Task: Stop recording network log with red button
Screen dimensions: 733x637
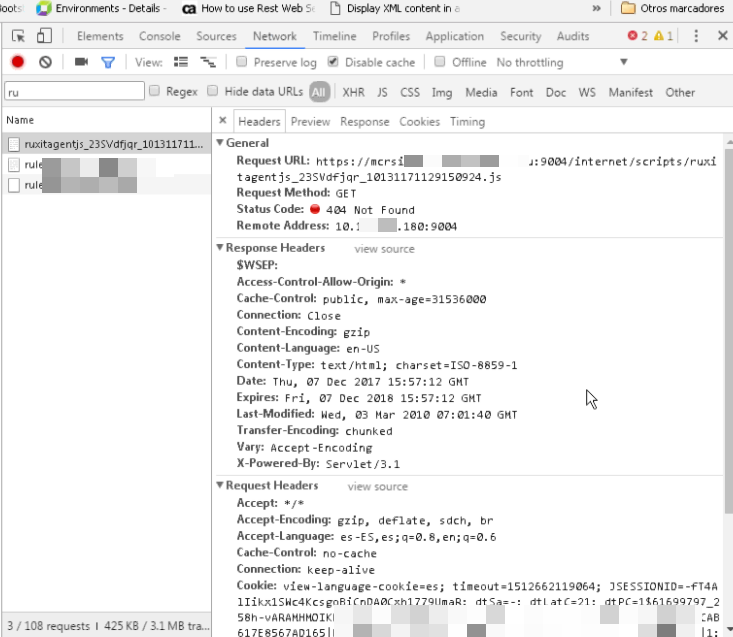Action: tap(18, 62)
